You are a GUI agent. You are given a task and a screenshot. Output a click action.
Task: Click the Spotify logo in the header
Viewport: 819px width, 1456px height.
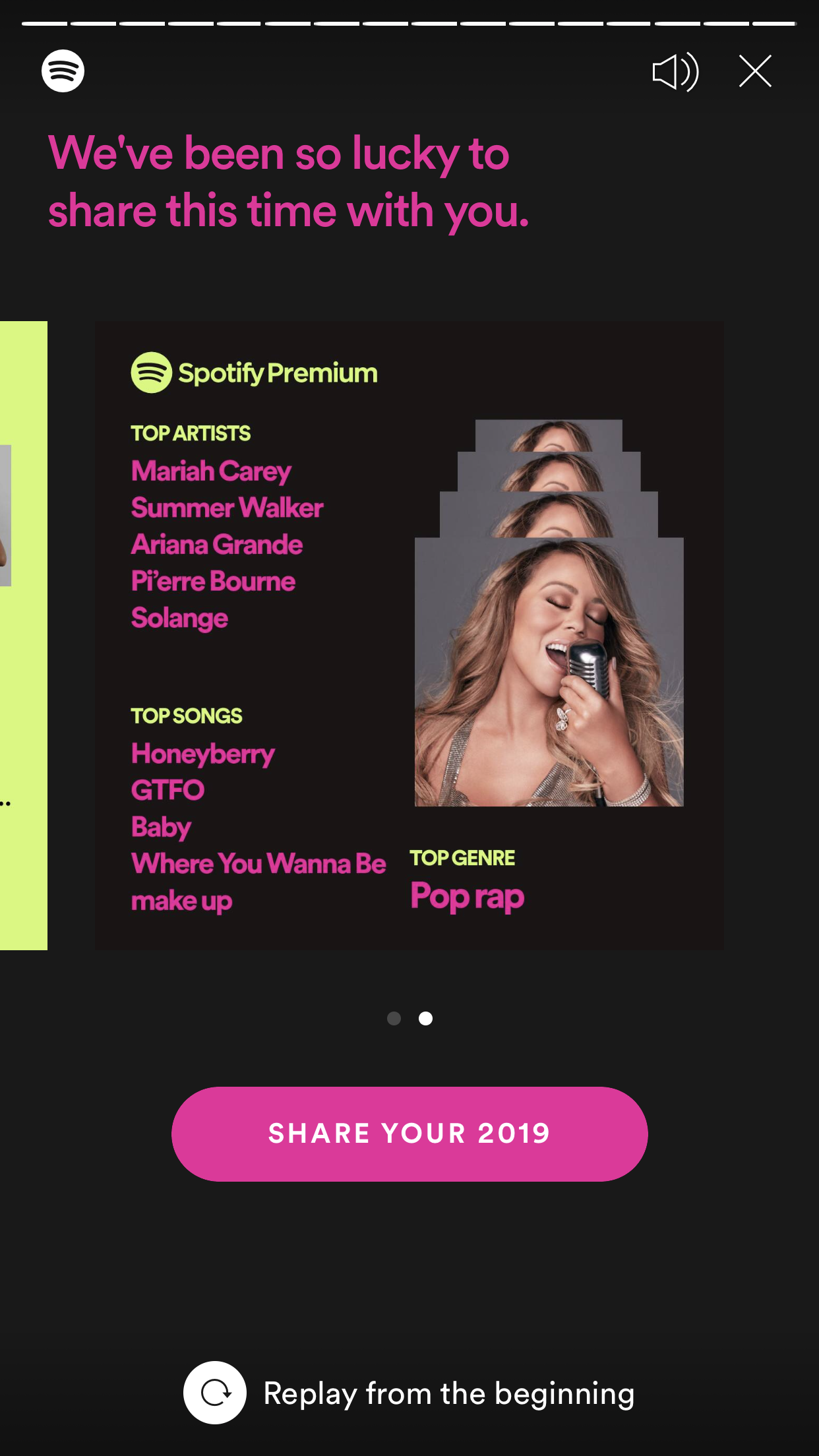click(x=63, y=71)
